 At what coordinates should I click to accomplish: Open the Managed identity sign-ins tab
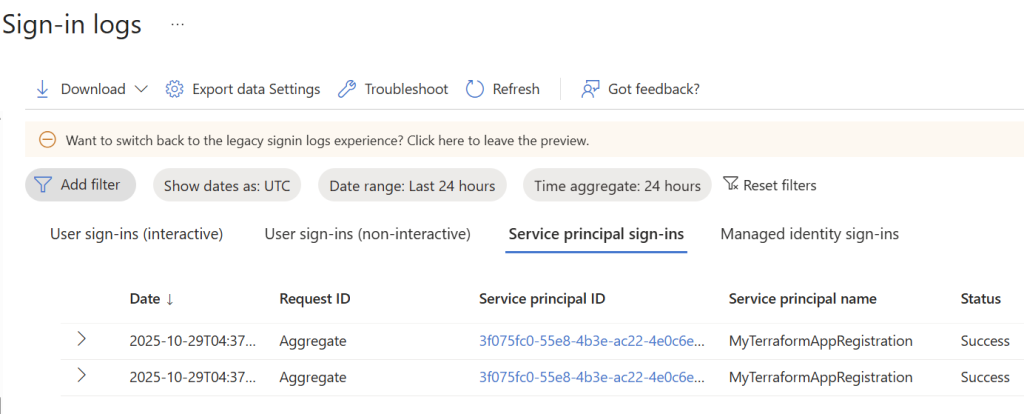click(810, 234)
